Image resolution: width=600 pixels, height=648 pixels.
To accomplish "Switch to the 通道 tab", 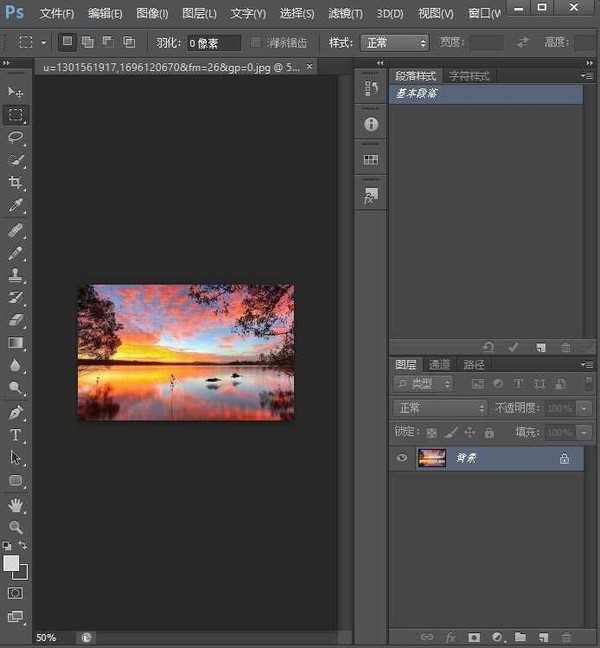I will pos(439,365).
